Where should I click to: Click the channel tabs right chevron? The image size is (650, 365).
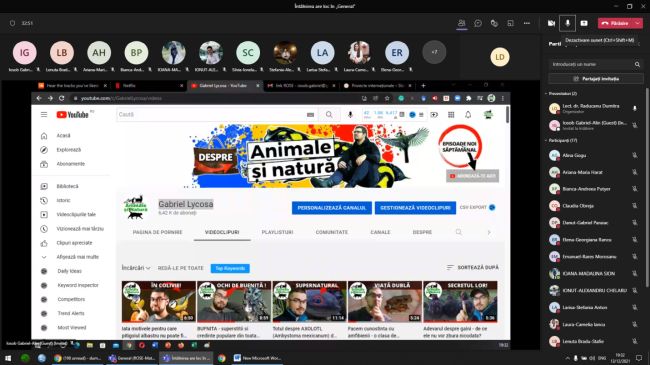click(489, 232)
